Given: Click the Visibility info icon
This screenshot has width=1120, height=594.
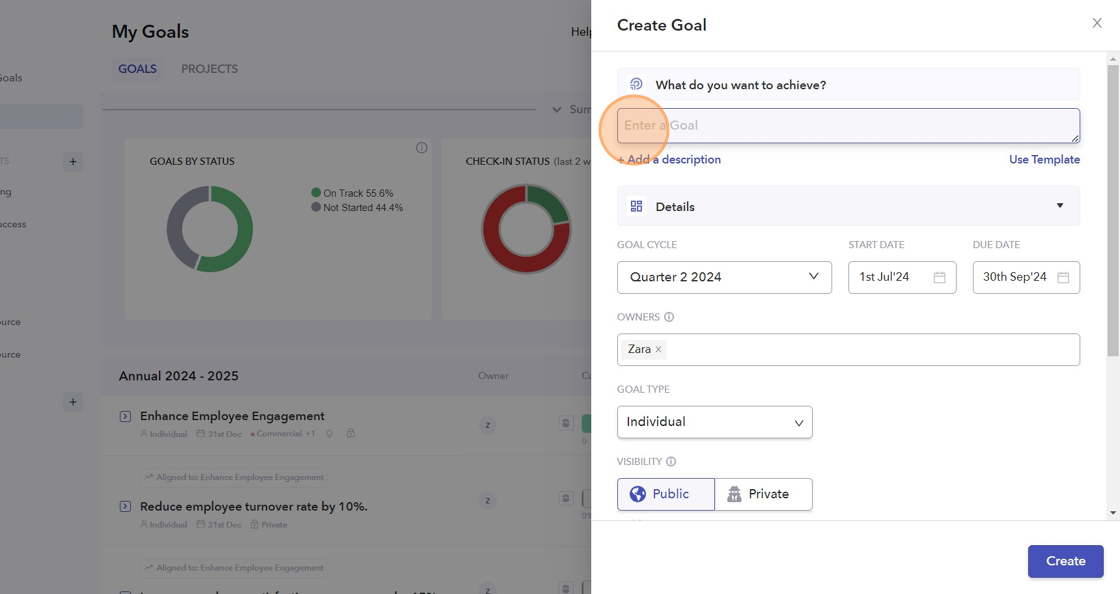Looking at the screenshot, I should tap(671, 462).
